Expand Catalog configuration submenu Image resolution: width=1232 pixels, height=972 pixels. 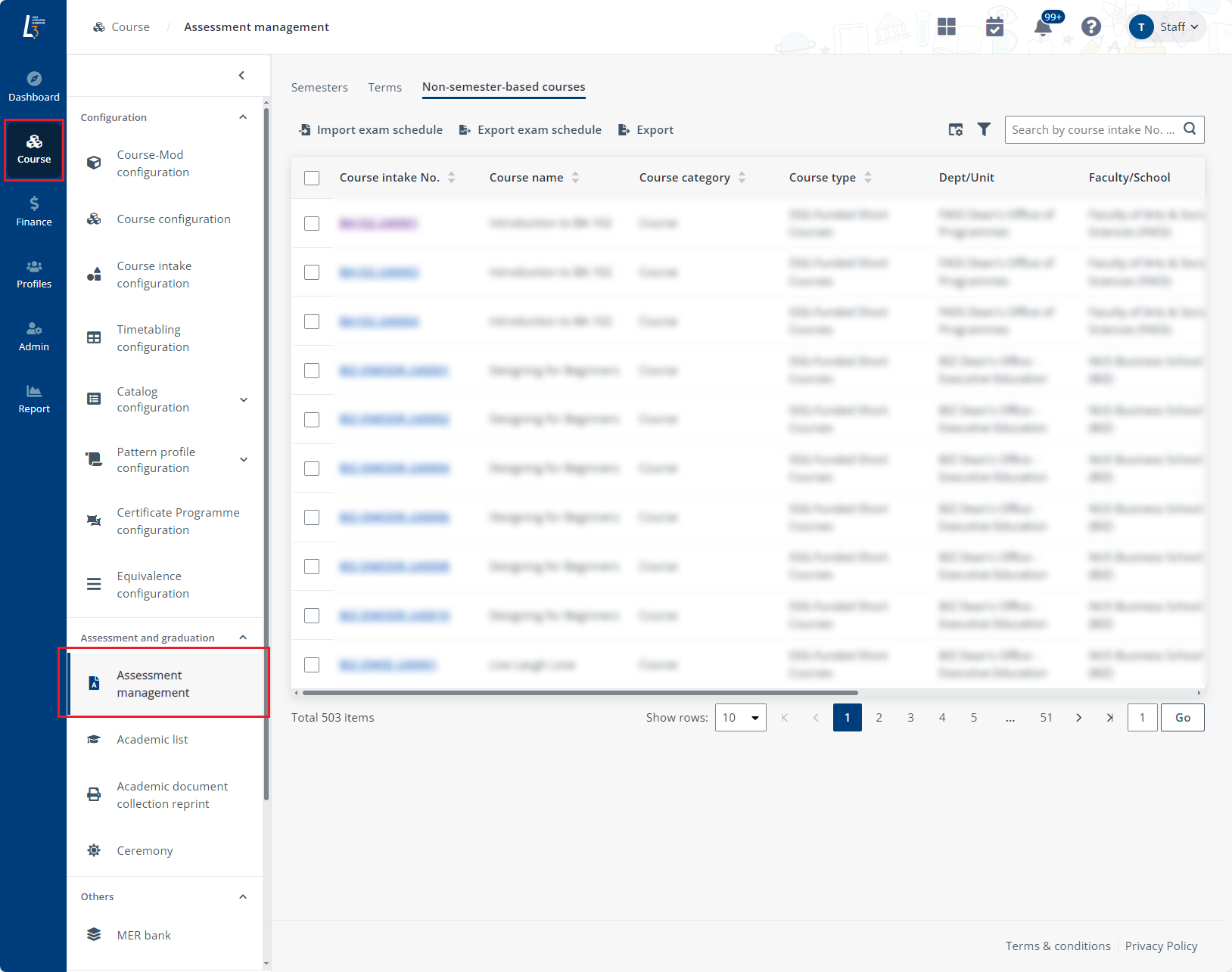[244, 399]
